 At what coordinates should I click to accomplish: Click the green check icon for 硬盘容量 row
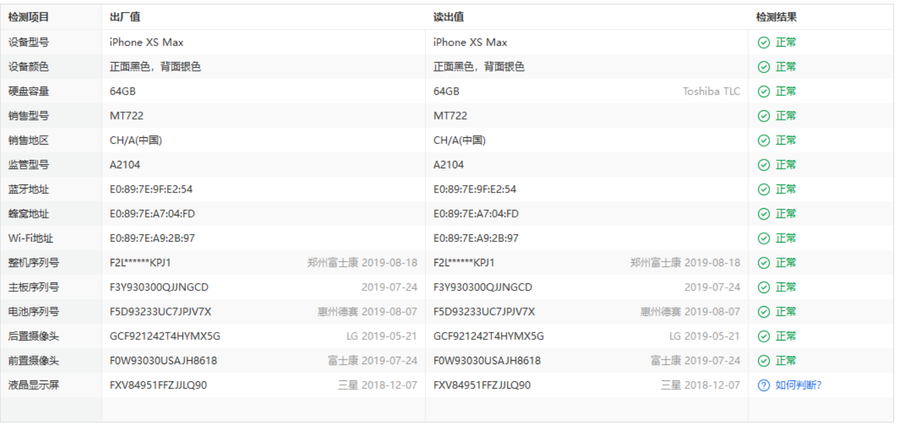(763, 92)
